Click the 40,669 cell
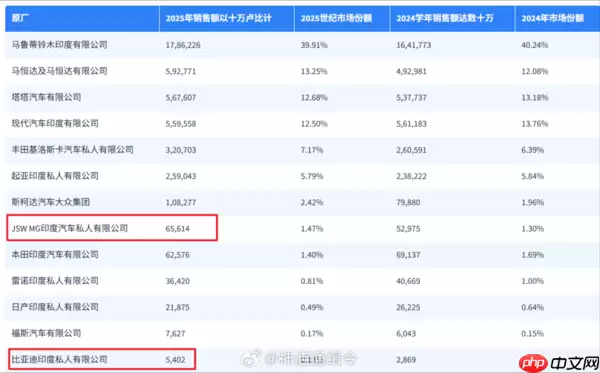 coord(408,281)
